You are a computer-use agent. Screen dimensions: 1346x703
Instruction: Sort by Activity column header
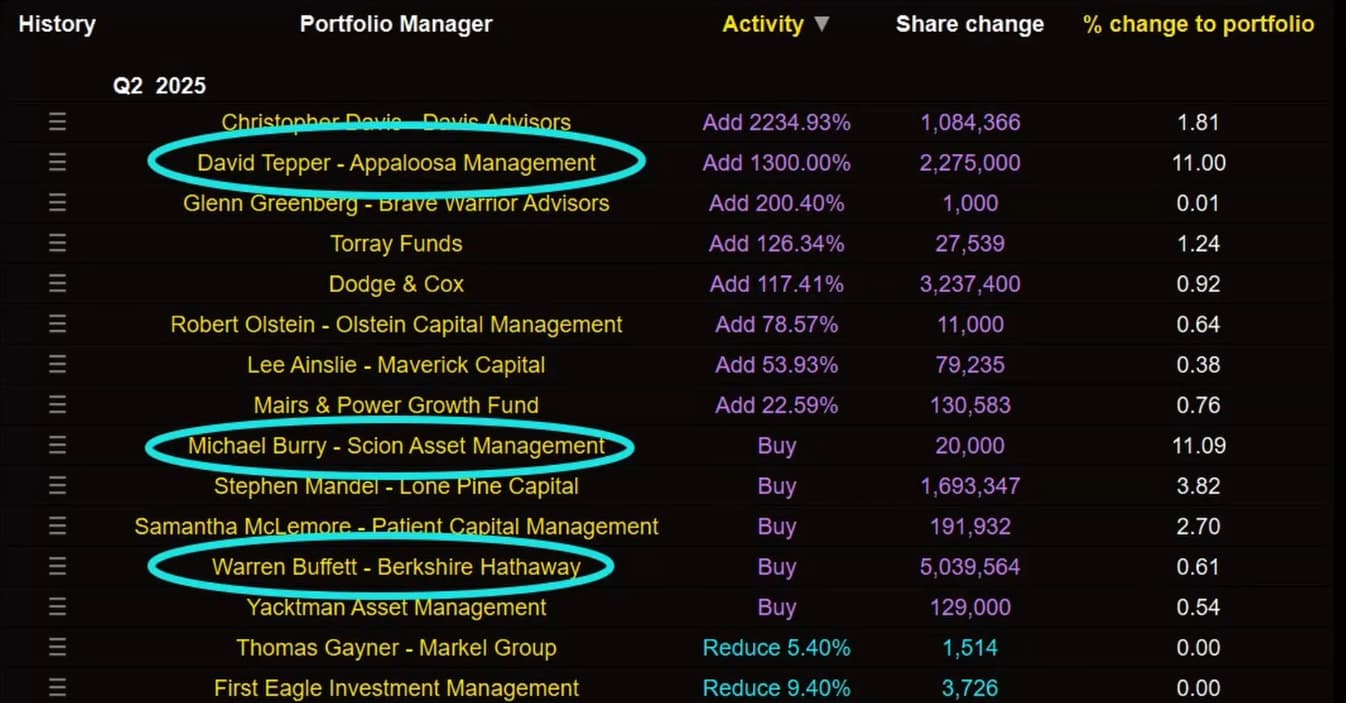click(763, 24)
